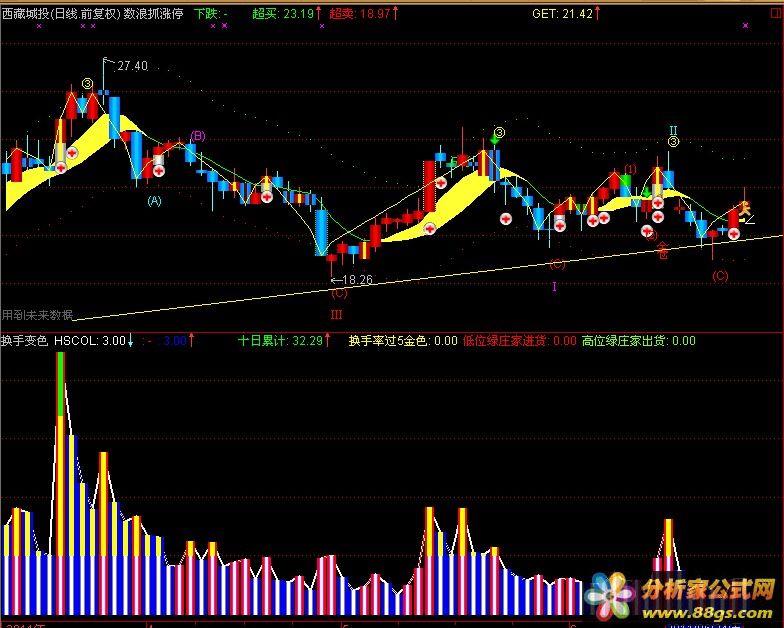784x628 pixels.
Task: Click the cyan II wave label
Action: point(673,131)
